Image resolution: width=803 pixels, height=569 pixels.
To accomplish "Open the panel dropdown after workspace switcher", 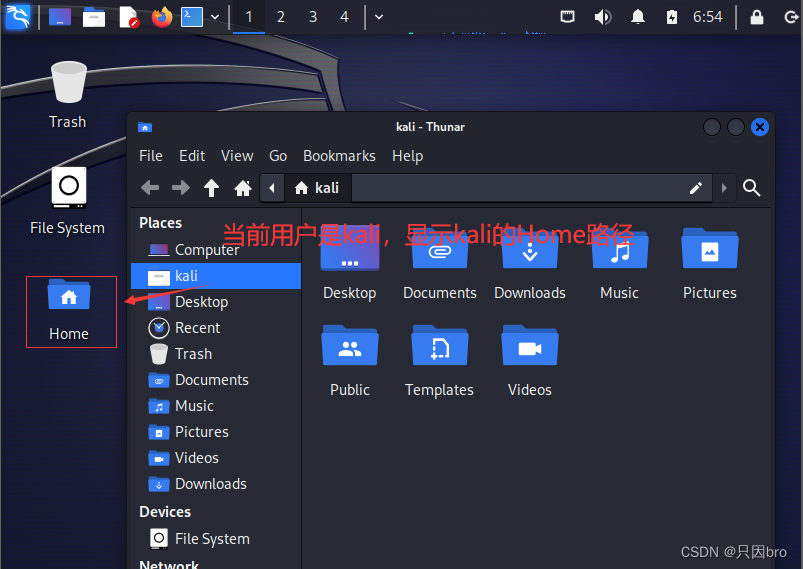I will pyautogui.click(x=379, y=17).
